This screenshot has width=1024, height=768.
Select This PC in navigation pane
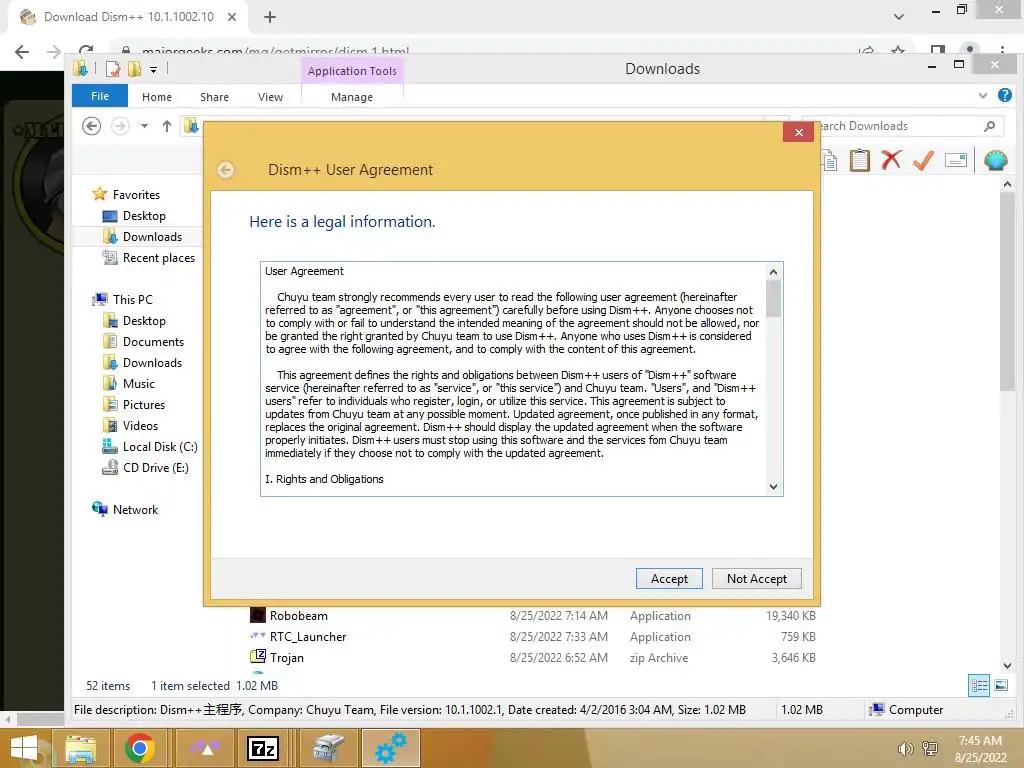tap(123, 300)
